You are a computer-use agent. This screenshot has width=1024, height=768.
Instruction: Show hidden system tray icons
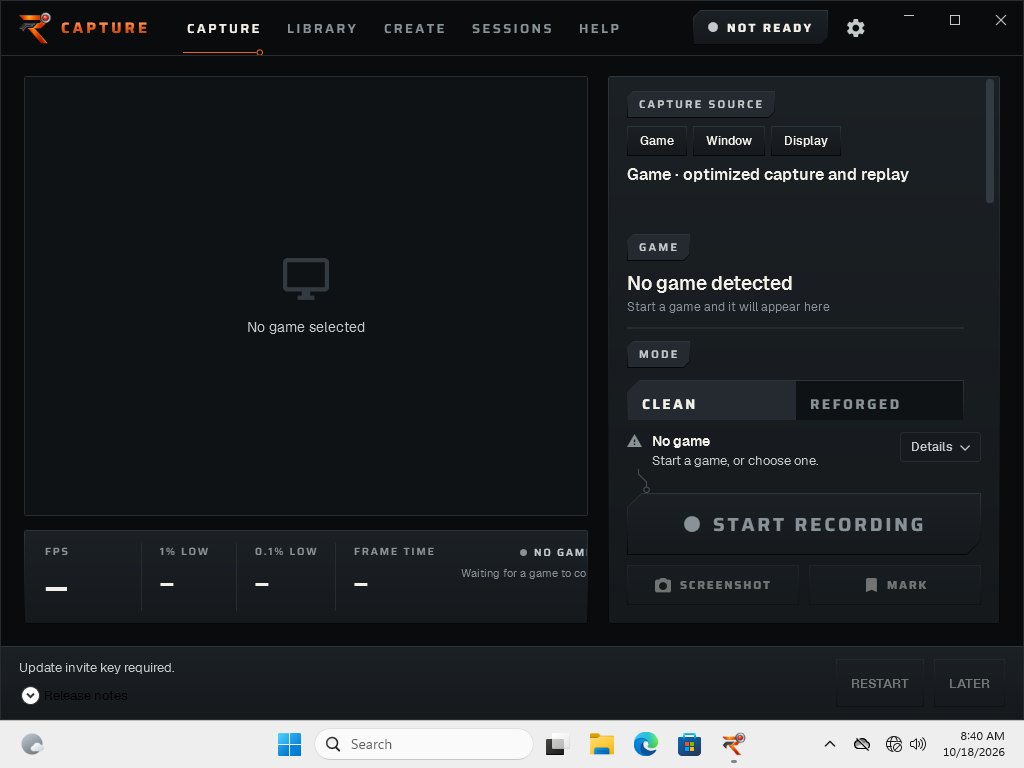829,744
